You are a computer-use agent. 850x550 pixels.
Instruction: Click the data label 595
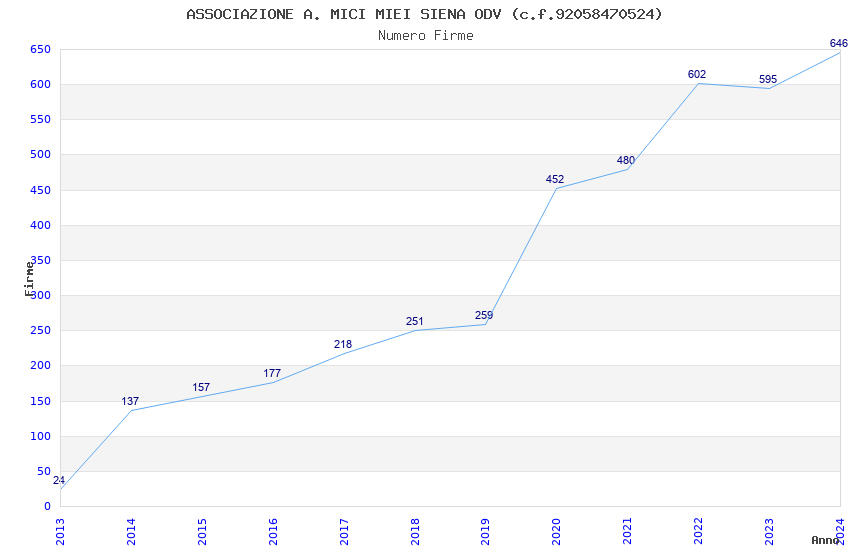[768, 79]
